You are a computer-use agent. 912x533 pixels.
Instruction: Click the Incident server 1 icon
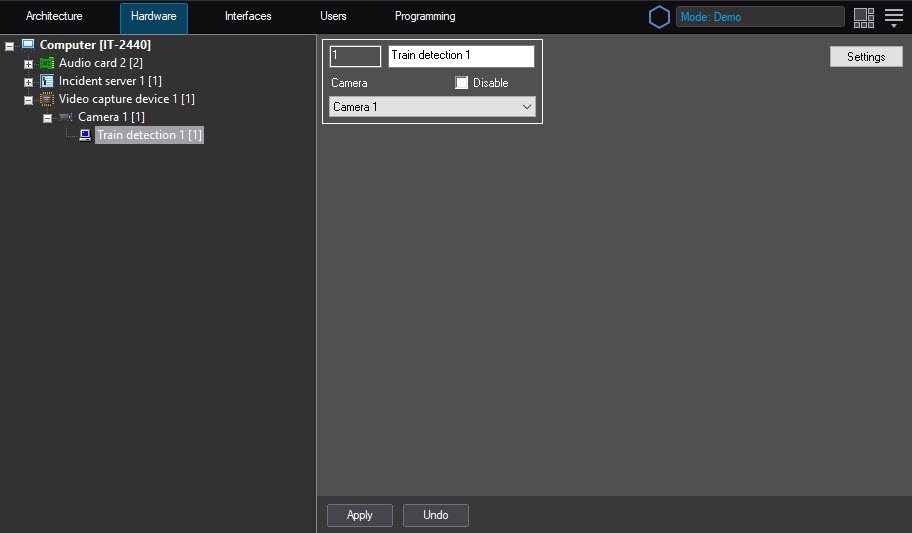(47, 81)
